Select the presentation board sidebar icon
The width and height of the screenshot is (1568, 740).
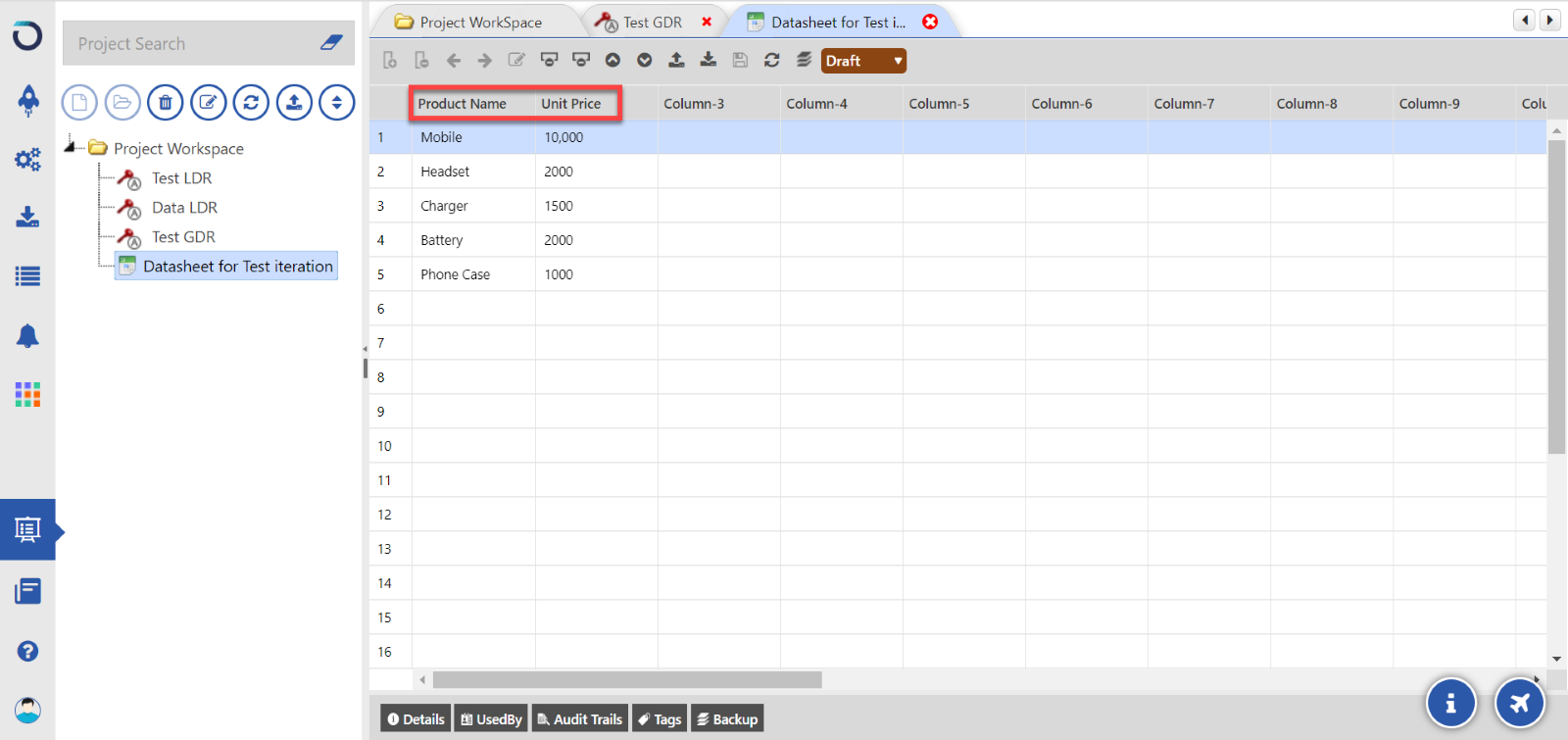(27, 530)
